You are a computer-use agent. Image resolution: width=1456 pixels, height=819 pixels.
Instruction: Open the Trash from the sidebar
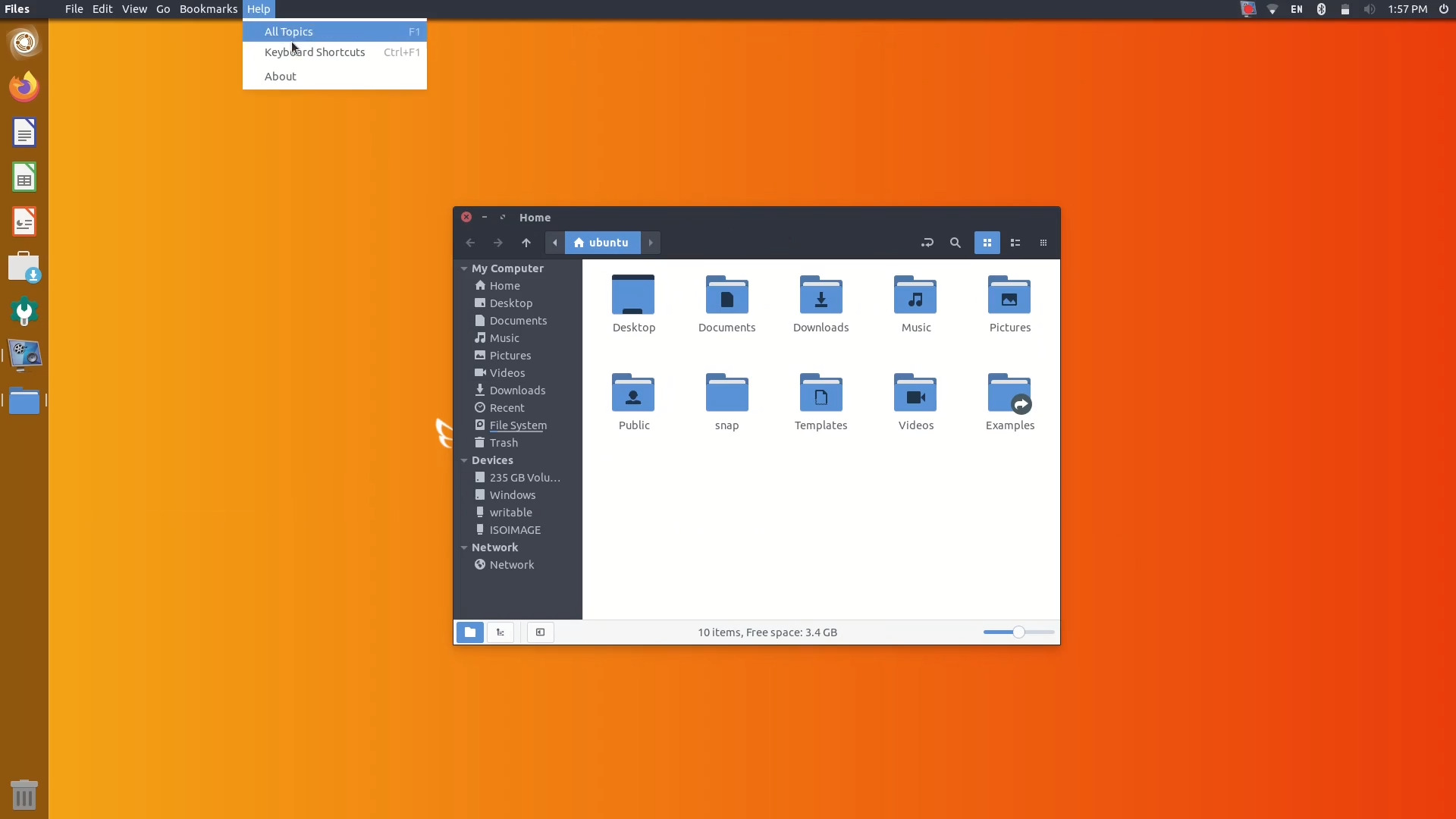tap(503, 442)
